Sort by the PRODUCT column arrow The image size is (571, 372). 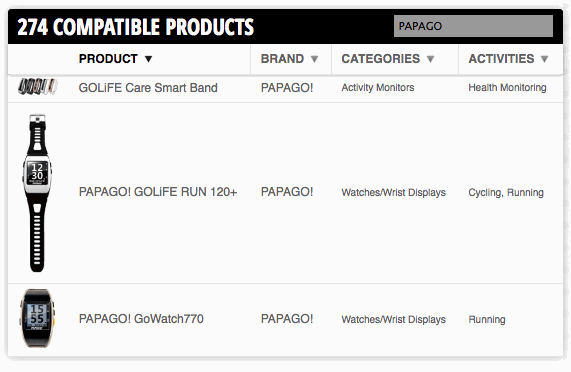point(148,59)
